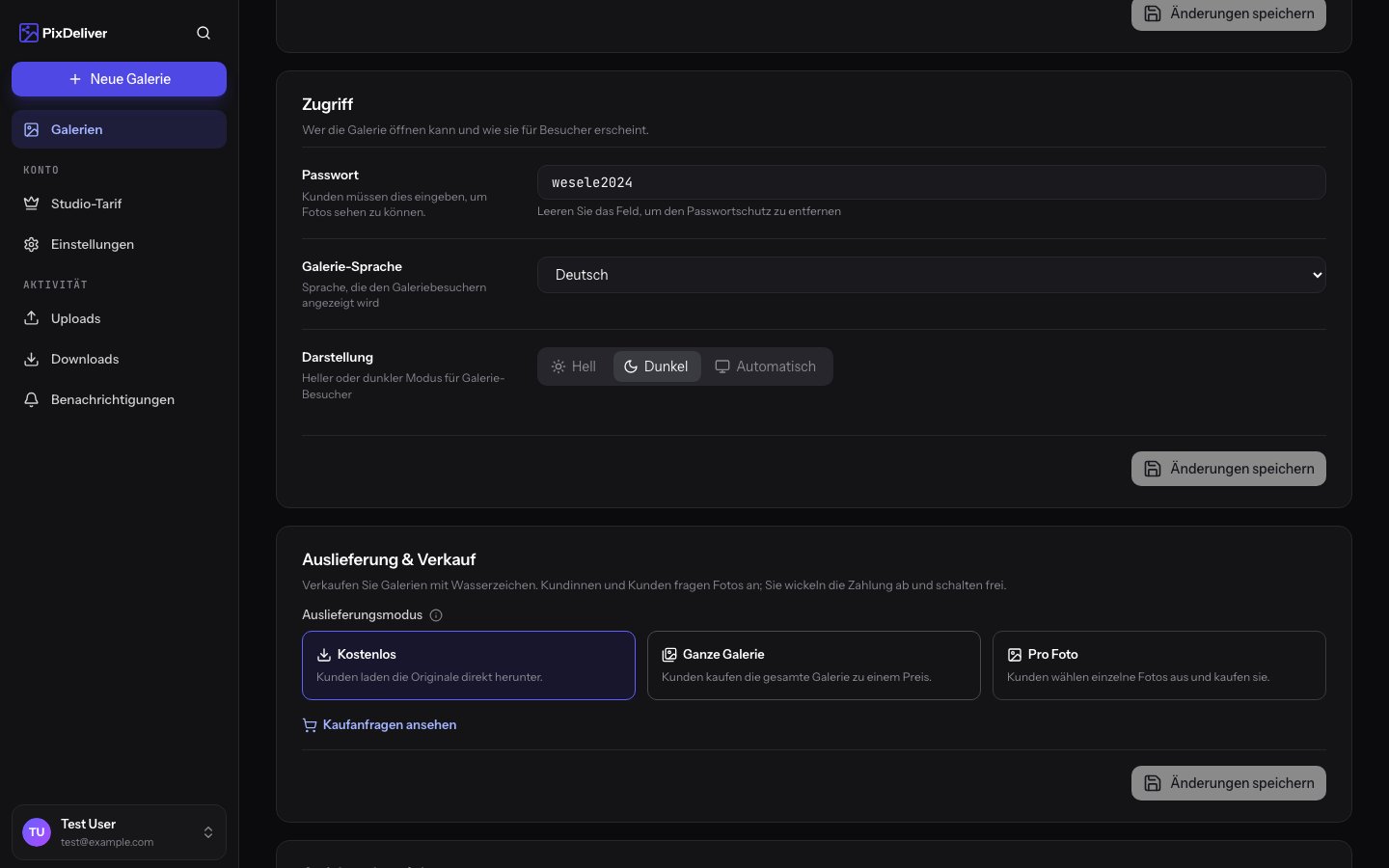Click the Zugriff section heading
This screenshot has height=868, width=1389.
(x=327, y=104)
